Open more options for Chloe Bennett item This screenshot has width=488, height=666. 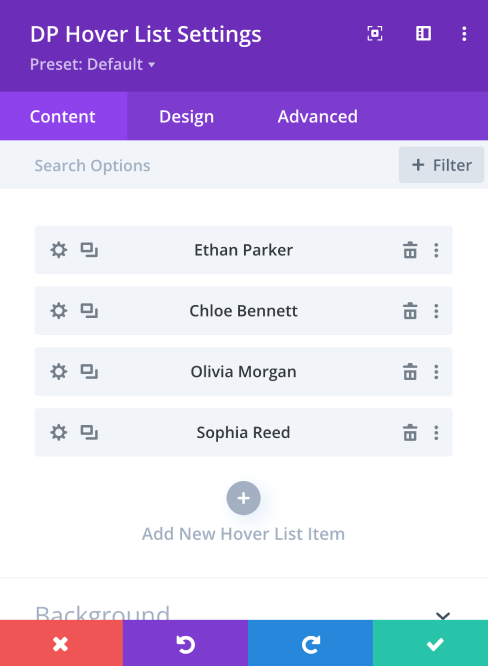[436, 311]
